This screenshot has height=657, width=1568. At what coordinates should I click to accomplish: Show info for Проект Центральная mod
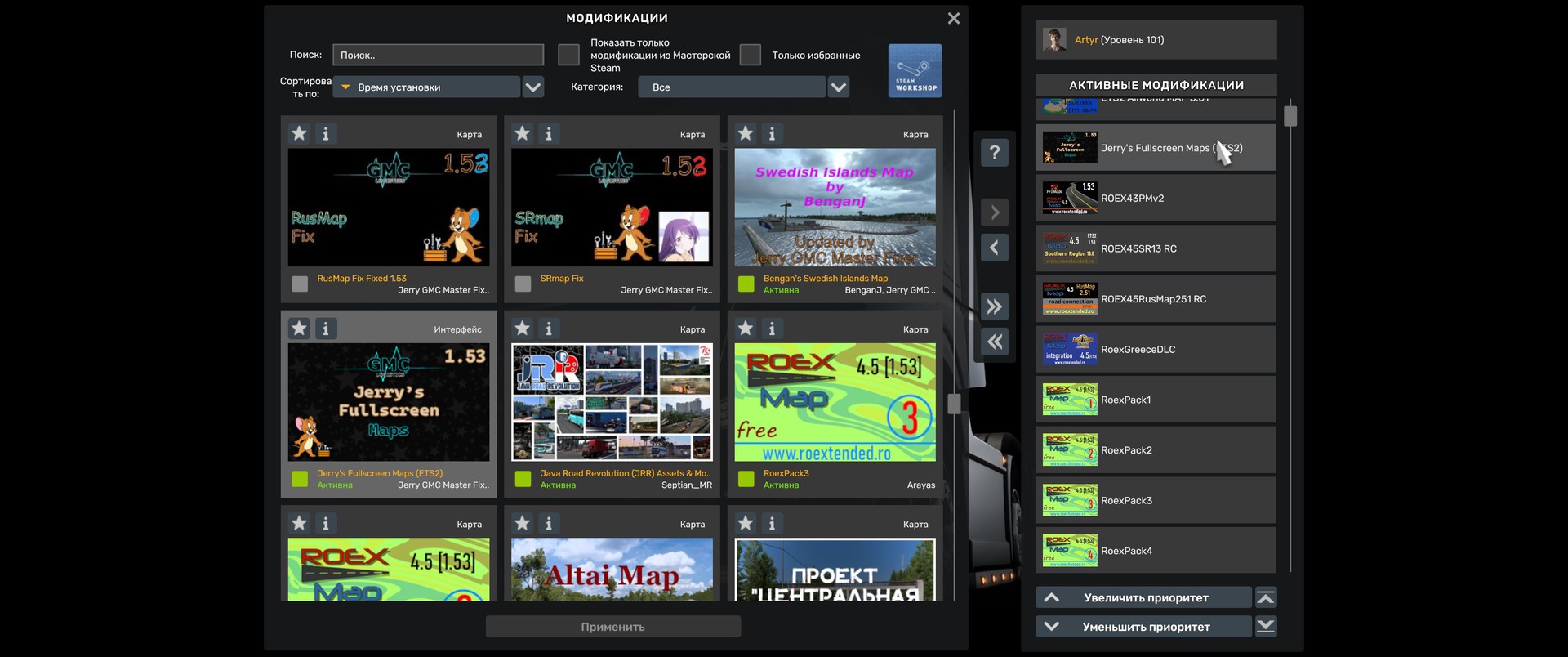click(772, 523)
